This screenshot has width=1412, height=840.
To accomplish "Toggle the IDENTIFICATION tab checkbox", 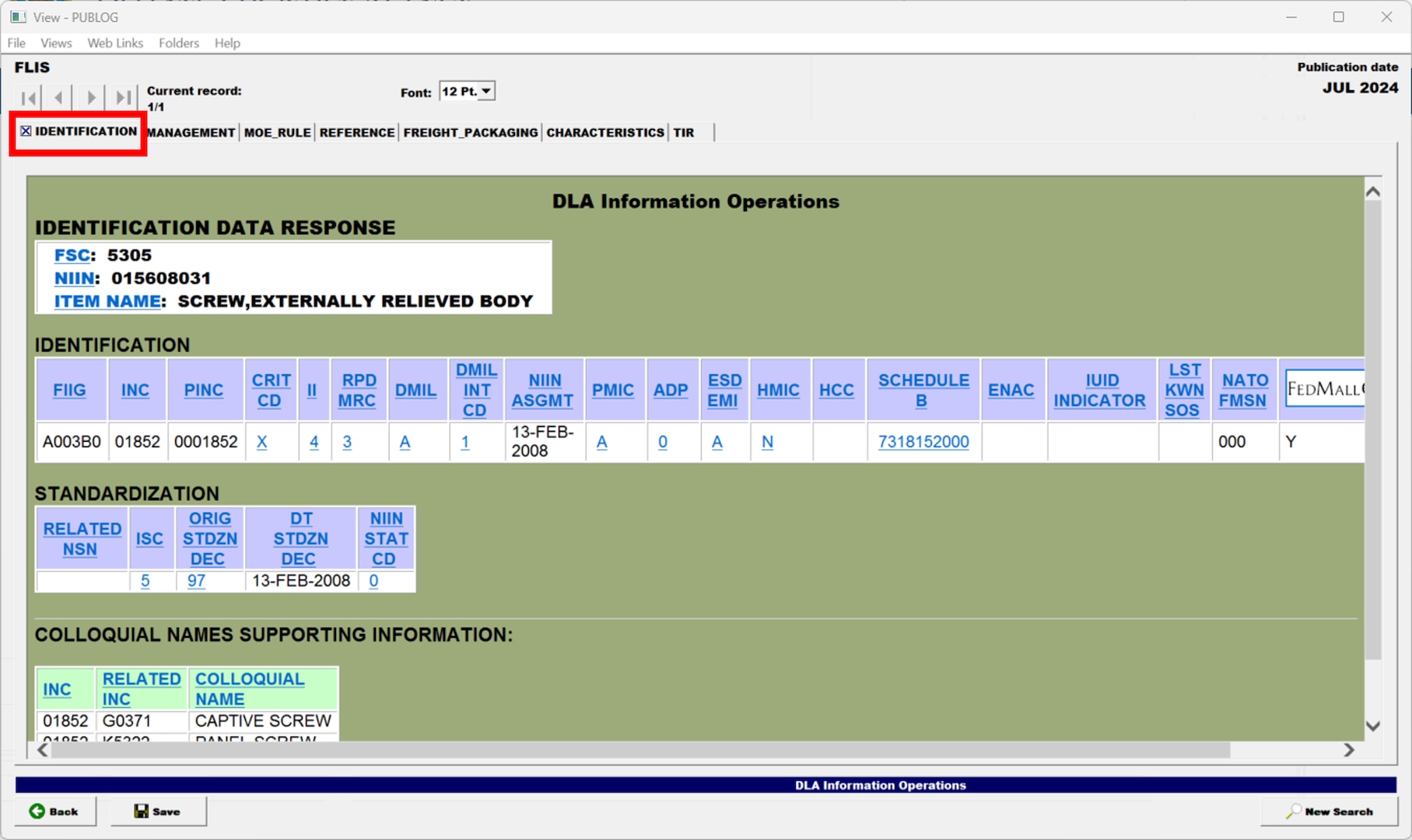I will coord(26,131).
